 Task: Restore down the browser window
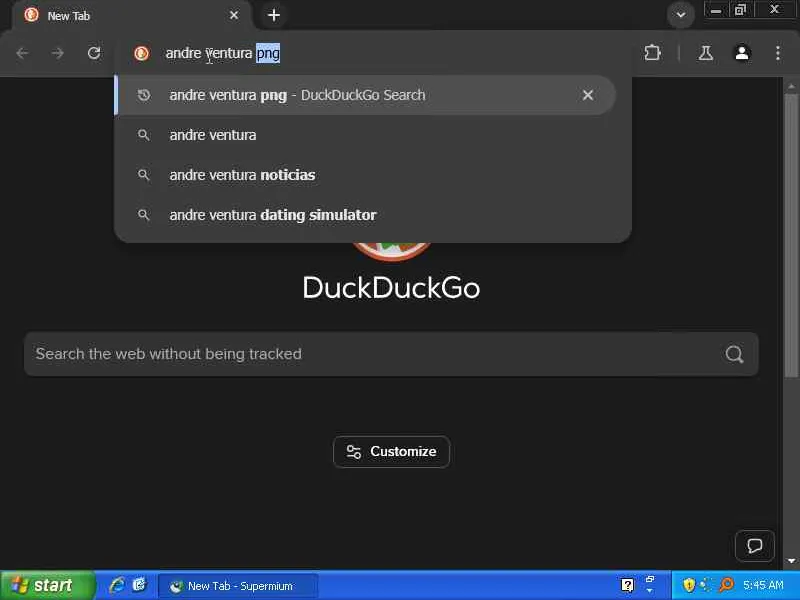[740, 10]
